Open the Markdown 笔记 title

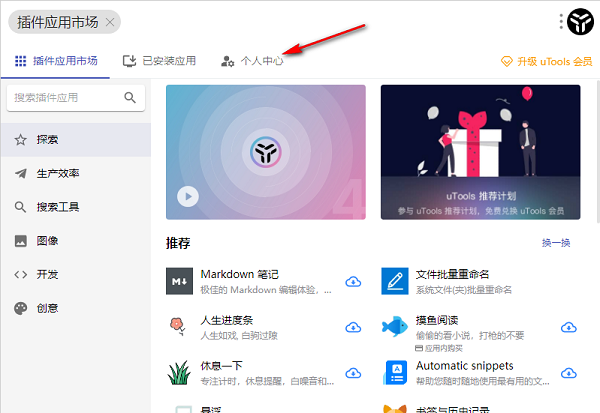click(240, 274)
